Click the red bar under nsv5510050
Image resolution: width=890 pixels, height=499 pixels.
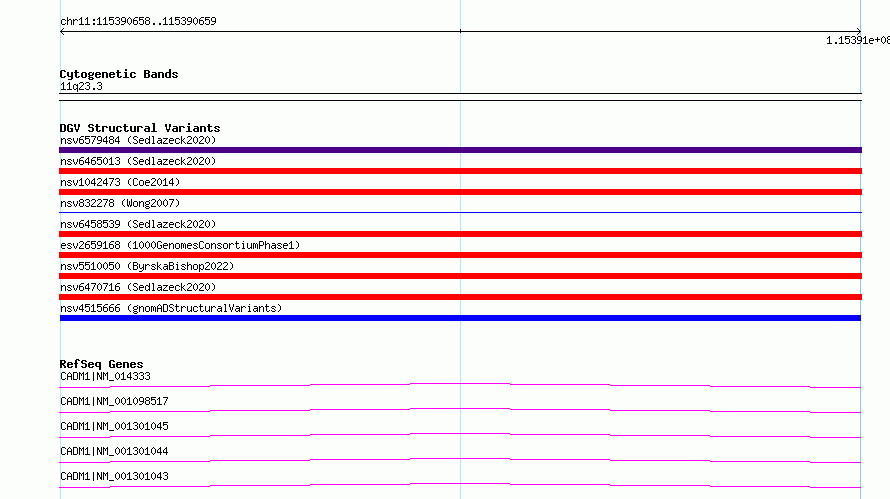pos(460,276)
